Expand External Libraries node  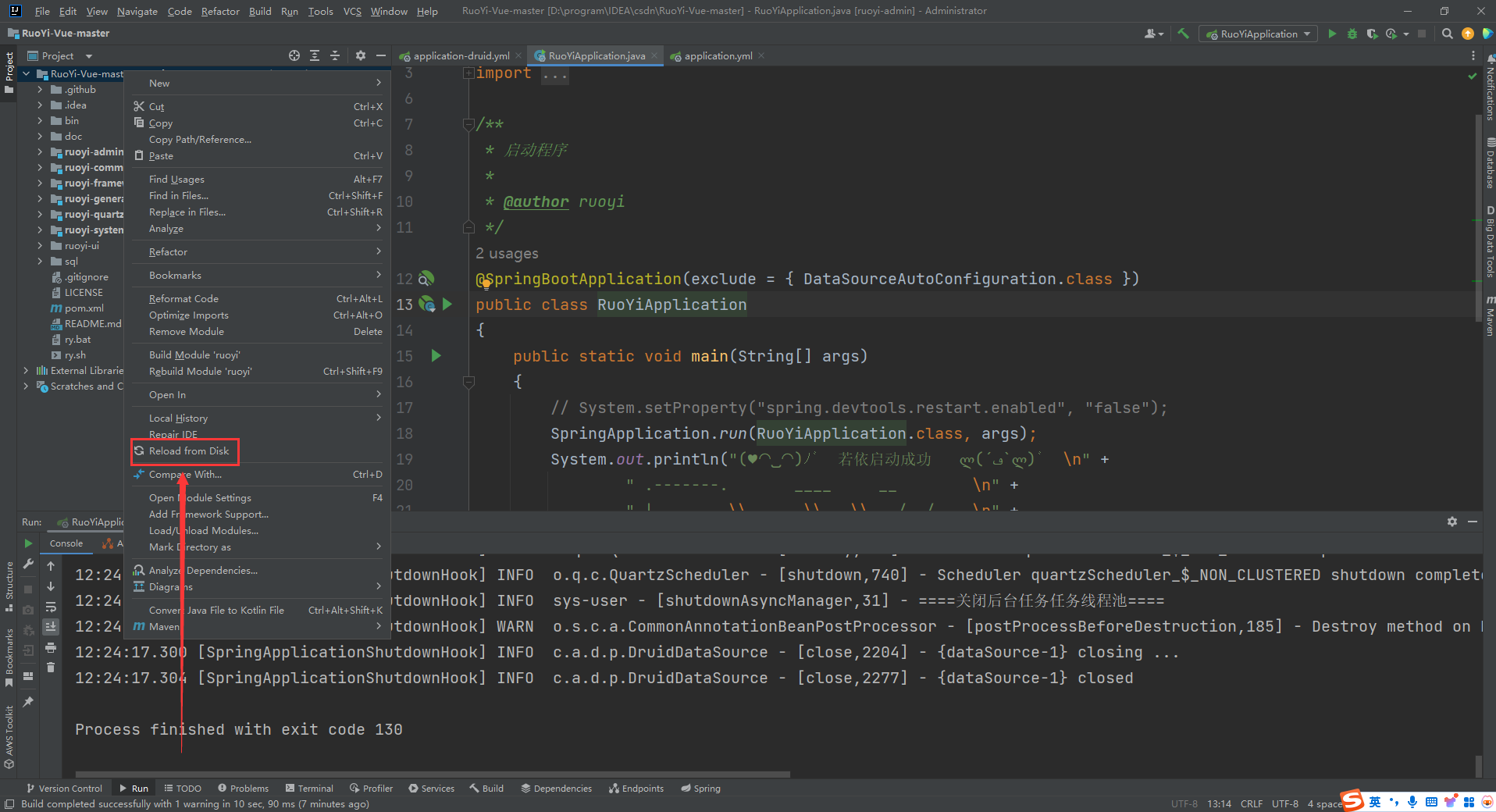pos(26,371)
